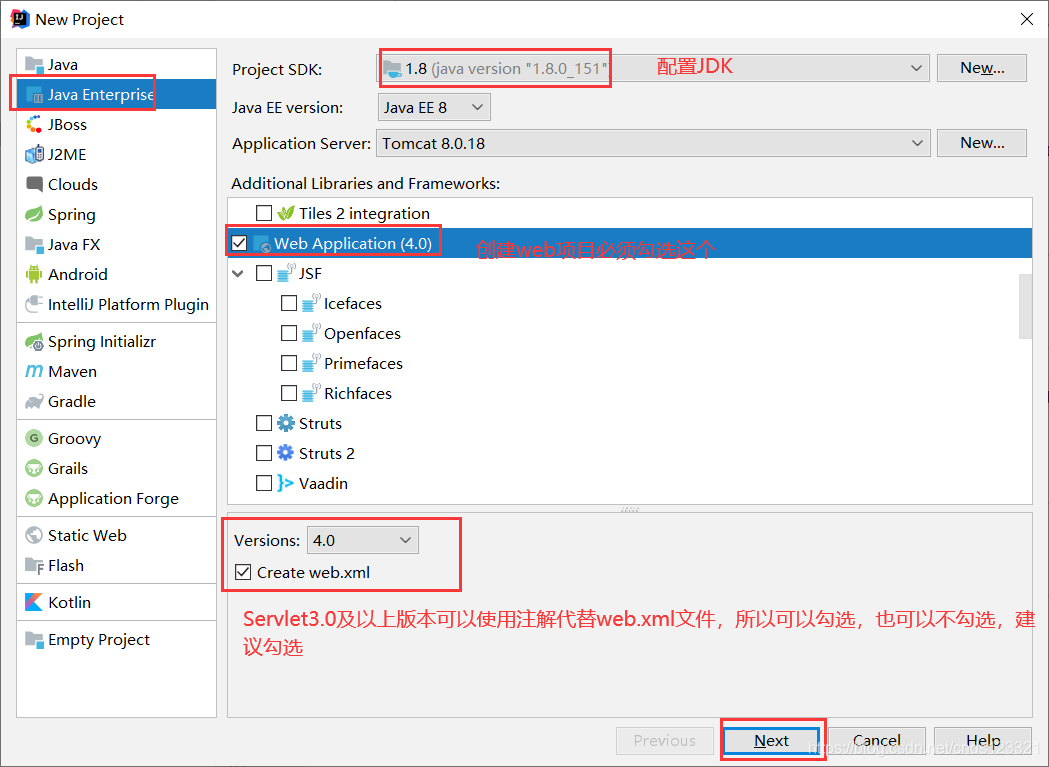1049x767 pixels.
Task: Click the Help button
Action: pos(983,740)
